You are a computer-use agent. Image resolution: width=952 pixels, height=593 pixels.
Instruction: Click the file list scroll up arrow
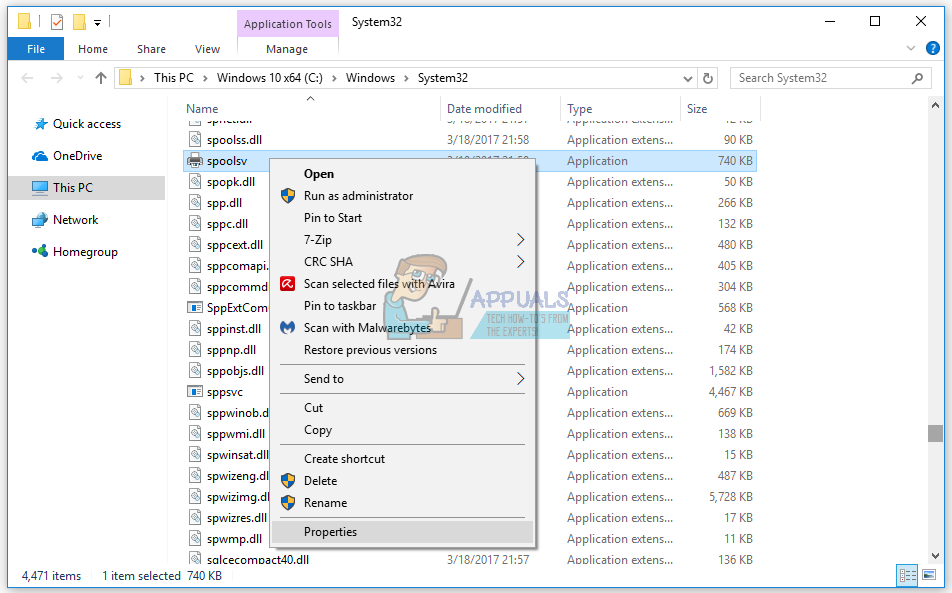coord(935,106)
